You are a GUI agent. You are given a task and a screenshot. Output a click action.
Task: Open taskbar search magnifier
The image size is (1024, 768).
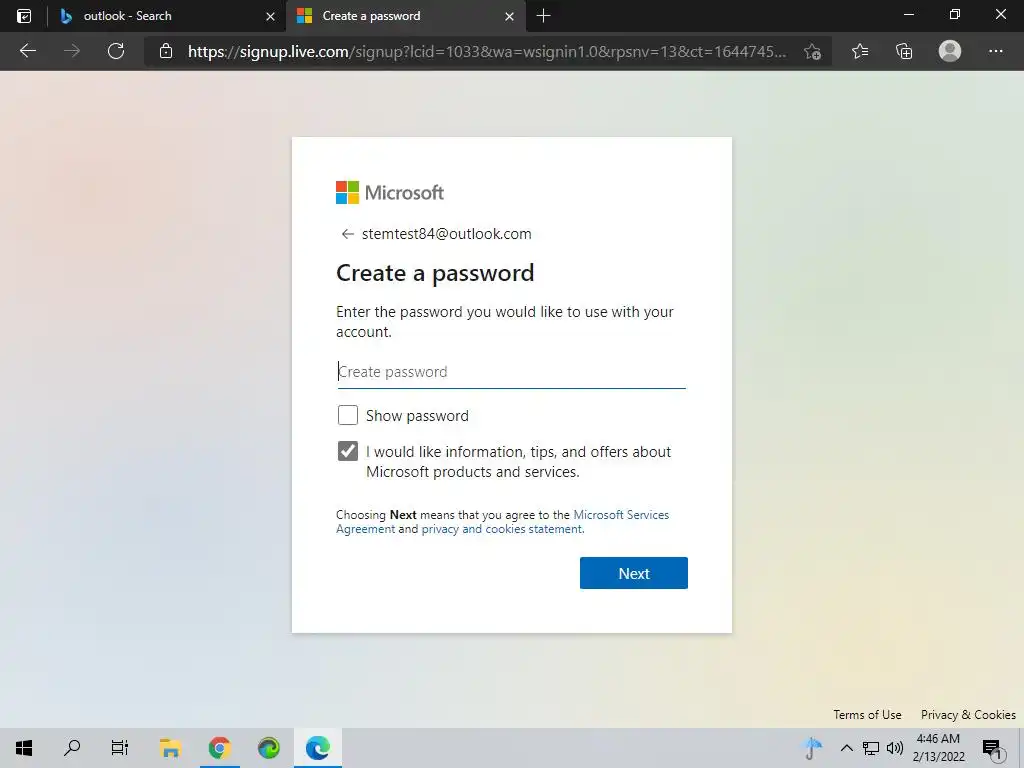(72, 748)
